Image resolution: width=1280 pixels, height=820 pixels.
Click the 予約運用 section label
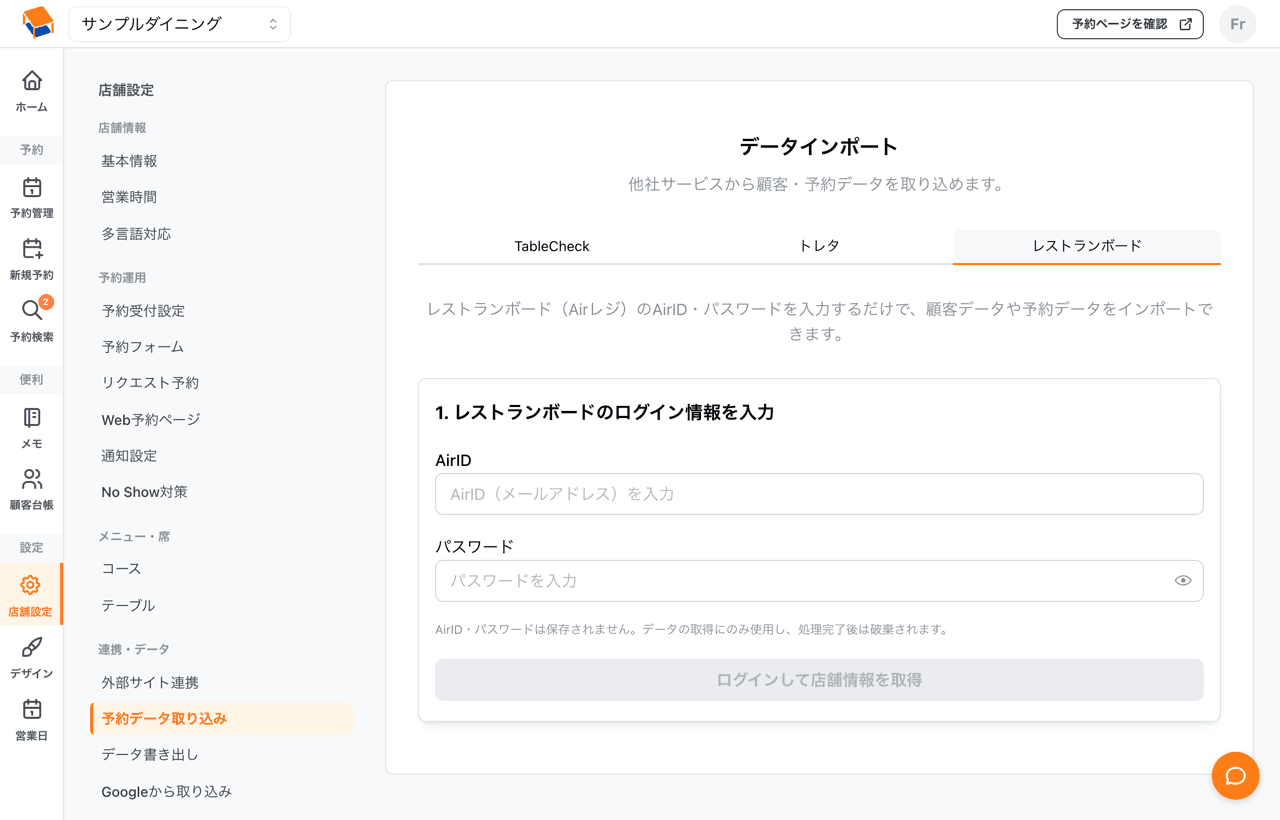click(x=122, y=278)
